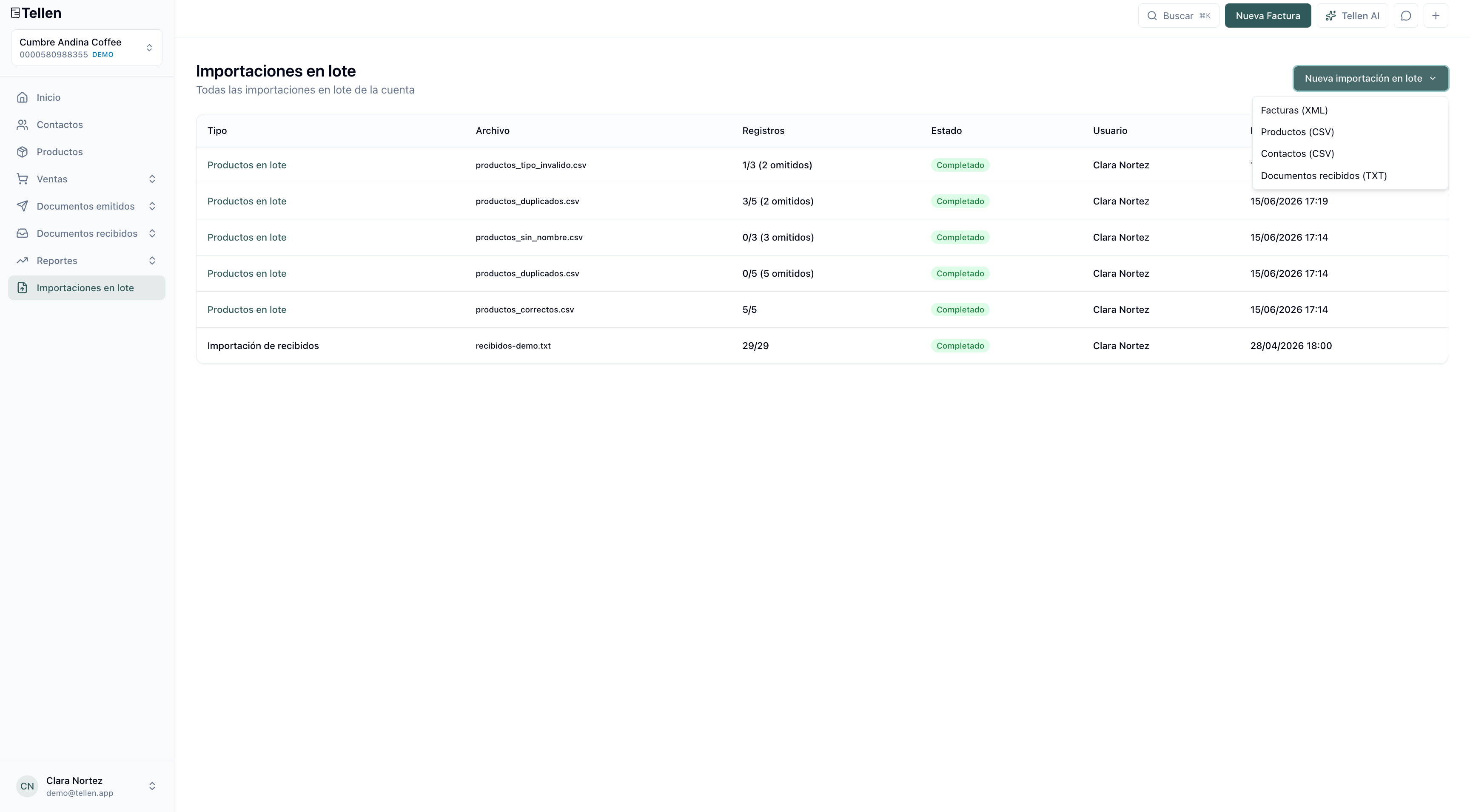This screenshot has height=812, width=1470.
Task: Click the Archivo column header
Action: (x=493, y=131)
